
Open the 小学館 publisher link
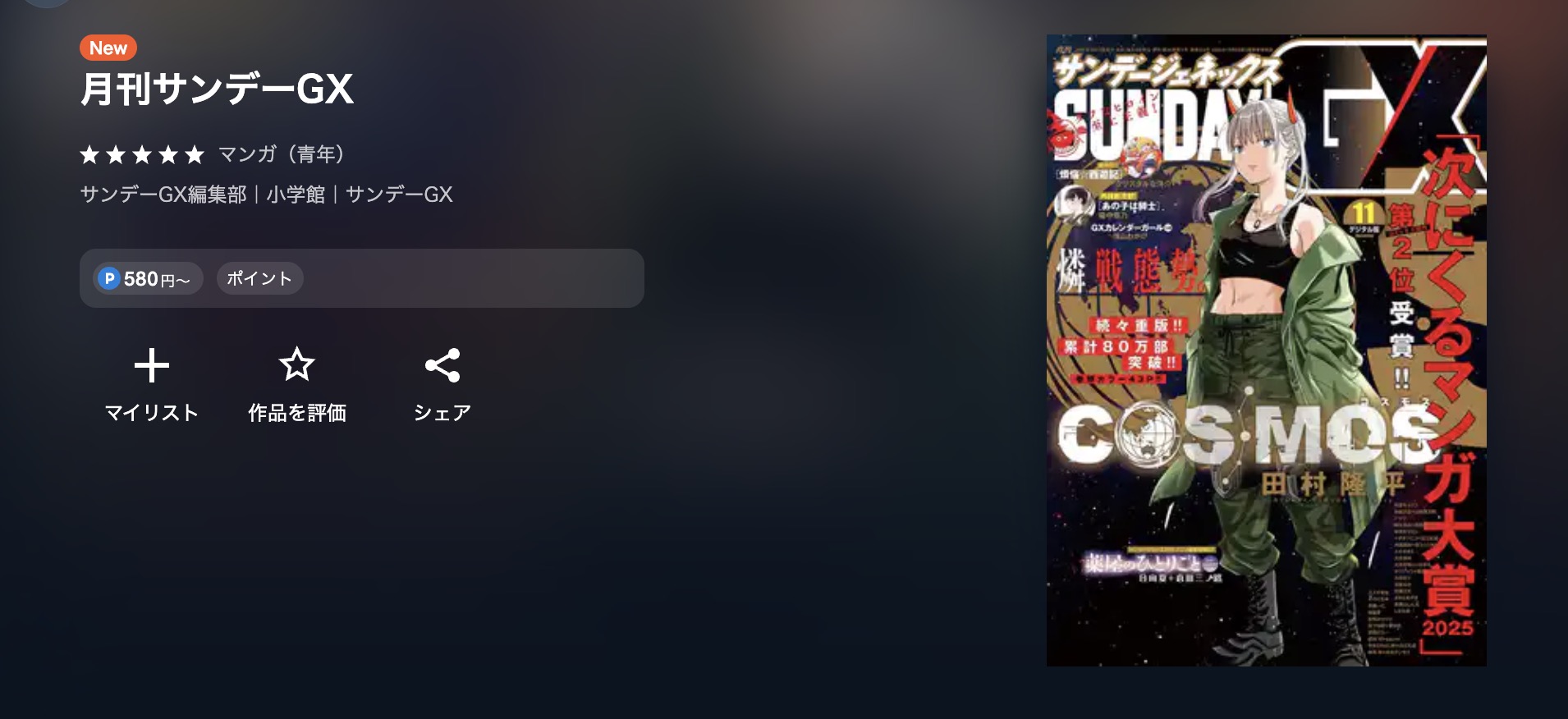pyautogui.click(x=296, y=195)
